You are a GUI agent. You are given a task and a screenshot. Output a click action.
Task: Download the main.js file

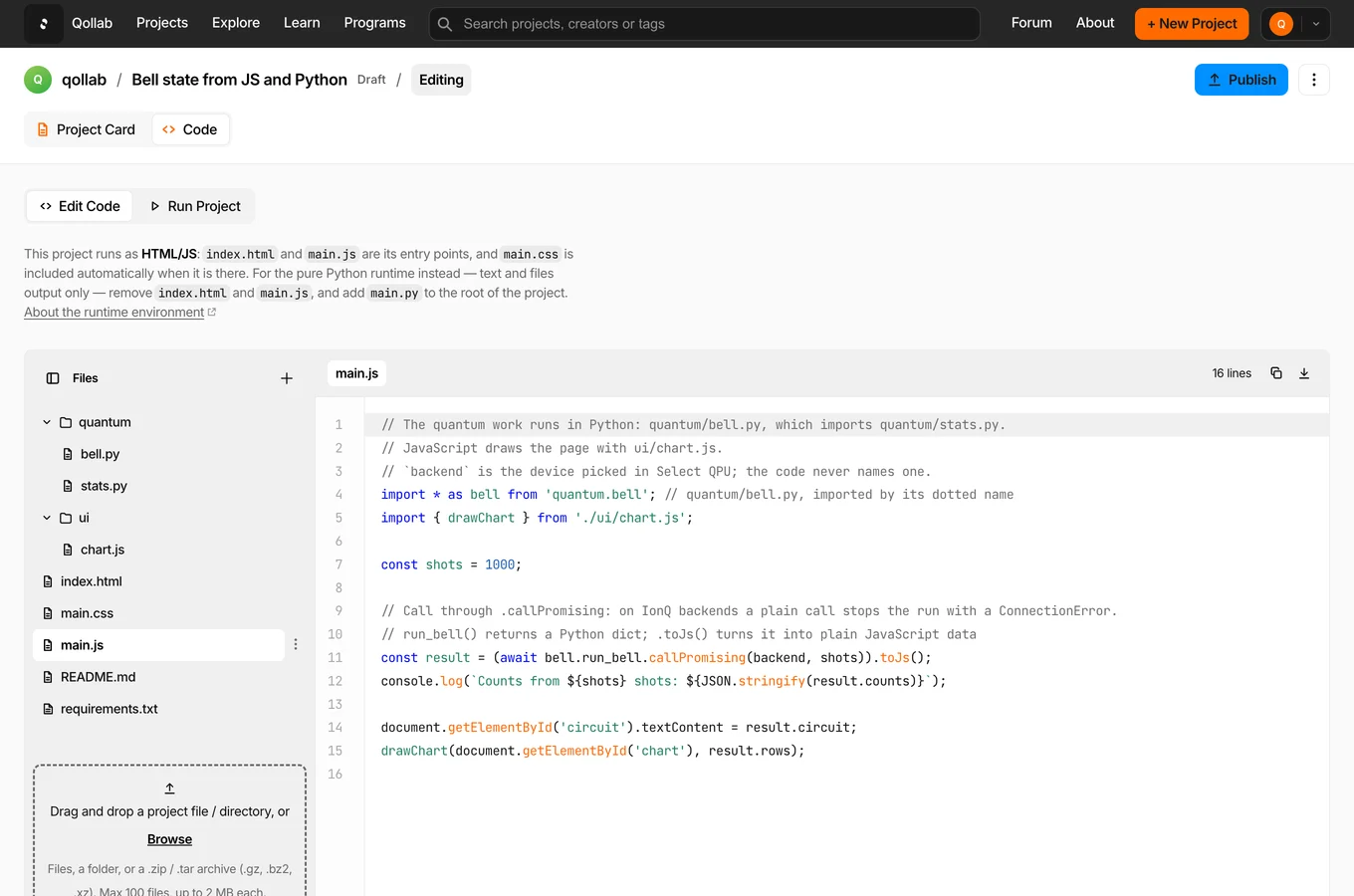point(1304,373)
